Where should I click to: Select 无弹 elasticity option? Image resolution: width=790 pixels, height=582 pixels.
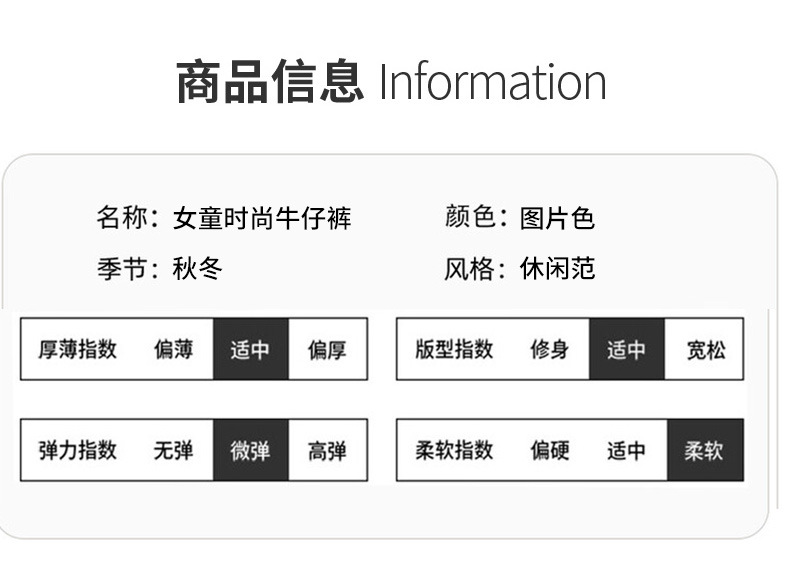coord(173,451)
